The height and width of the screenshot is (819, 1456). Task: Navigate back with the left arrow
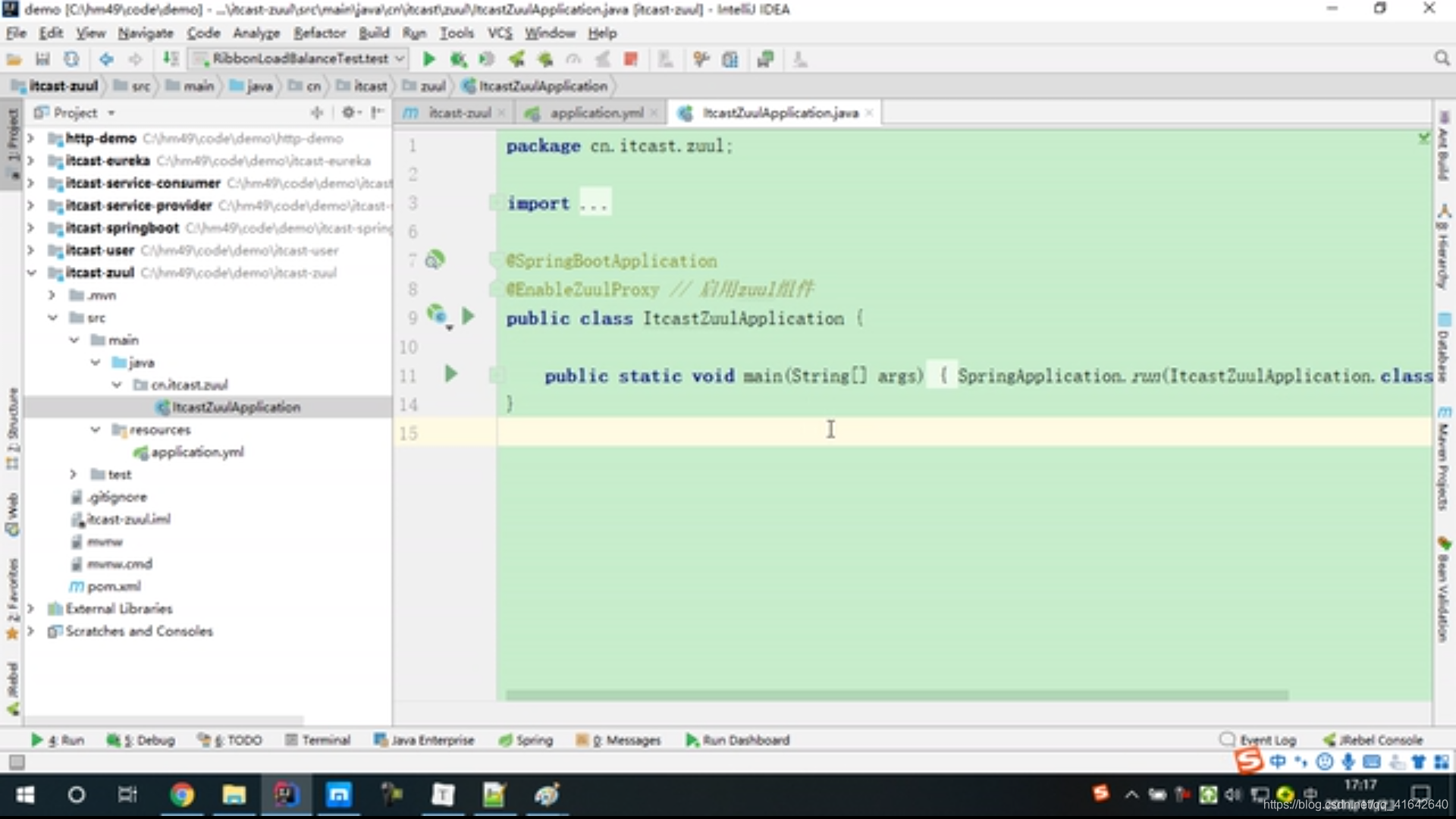tap(106, 58)
